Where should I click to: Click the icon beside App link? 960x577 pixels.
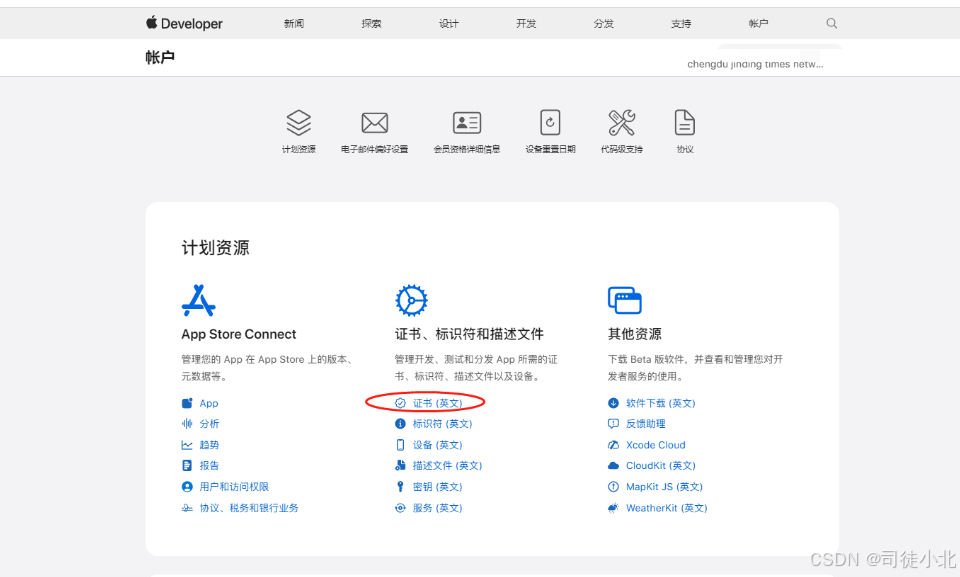(x=187, y=403)
